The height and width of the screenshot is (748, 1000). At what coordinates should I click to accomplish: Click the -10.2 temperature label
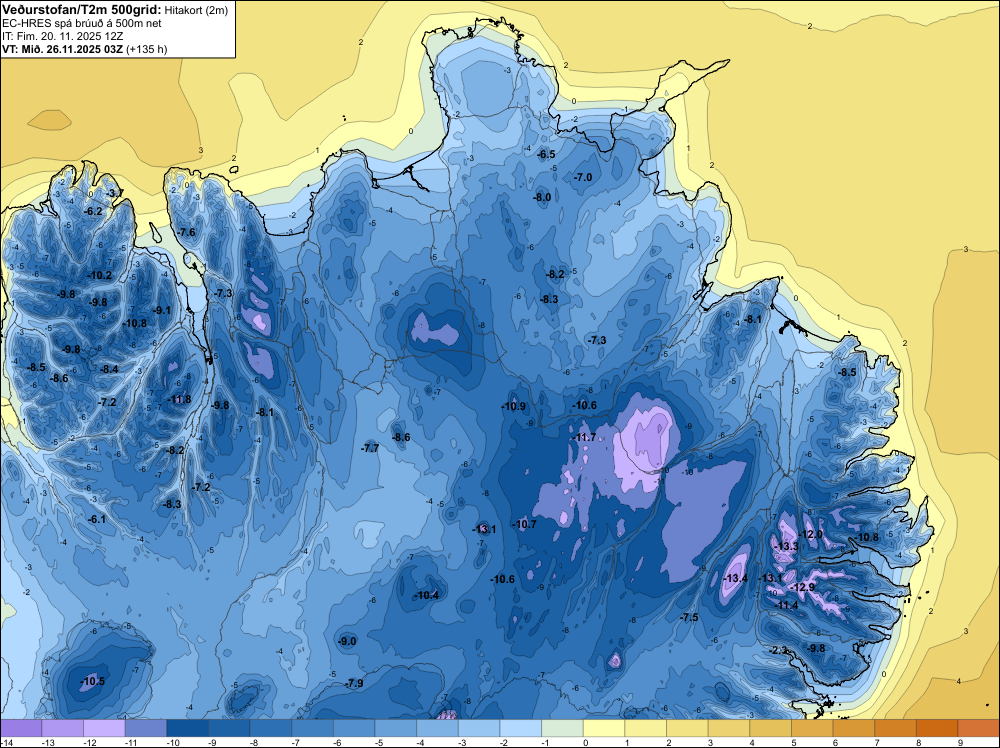point(99,275)
